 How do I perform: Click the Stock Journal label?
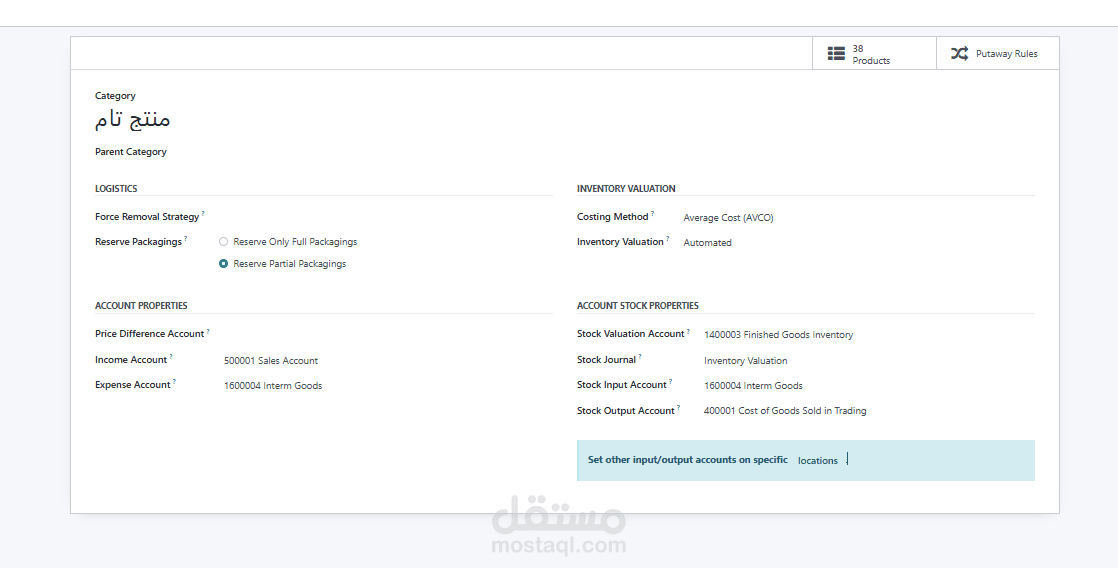pos(607,360)
